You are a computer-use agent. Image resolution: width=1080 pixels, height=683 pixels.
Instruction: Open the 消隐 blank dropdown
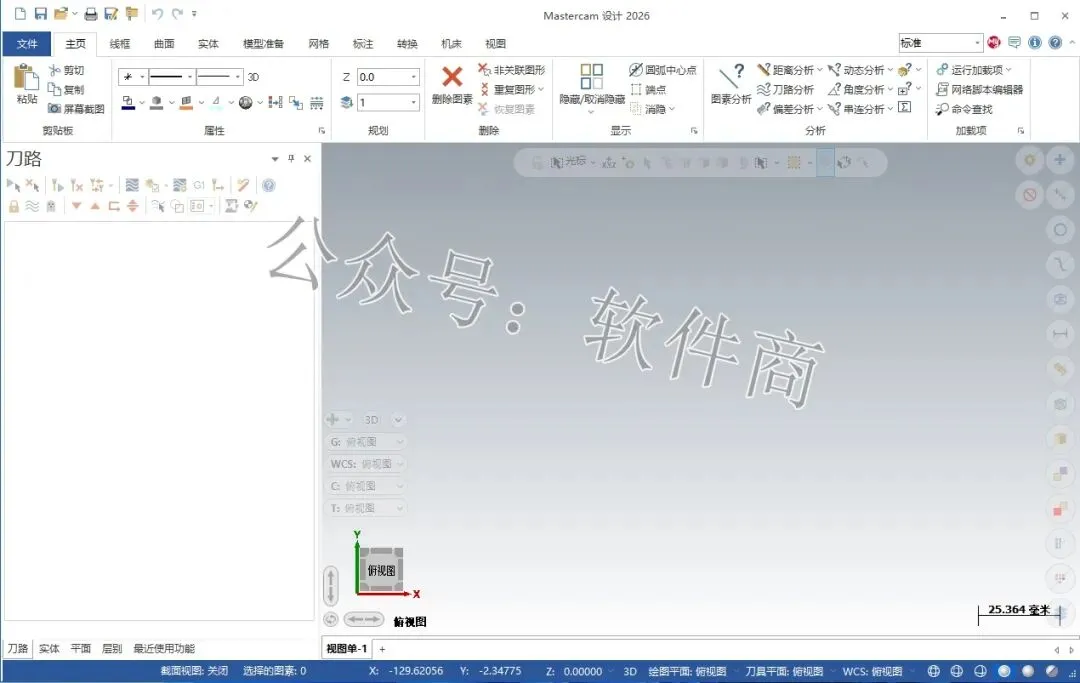click(x=672, y=109)
